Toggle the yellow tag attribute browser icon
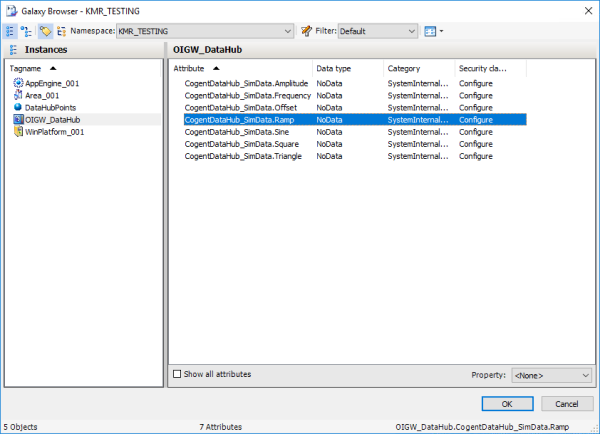This screenshot has width=600, height=434. point(45,31)
